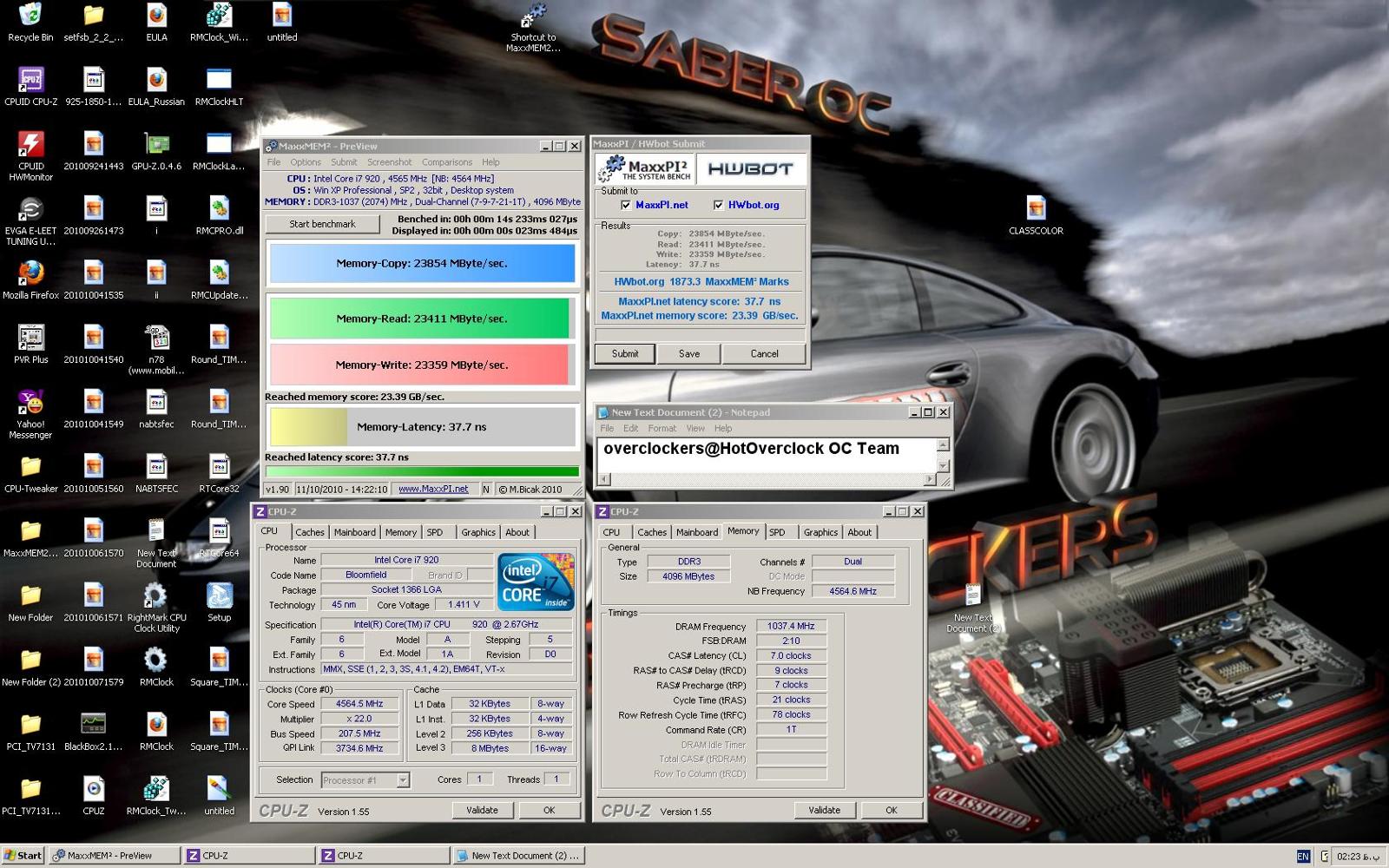Open the CPUZ disc icon on desktop
Image resolution: width=1389 pixels, height=868 pixels.
pos(93,795)
